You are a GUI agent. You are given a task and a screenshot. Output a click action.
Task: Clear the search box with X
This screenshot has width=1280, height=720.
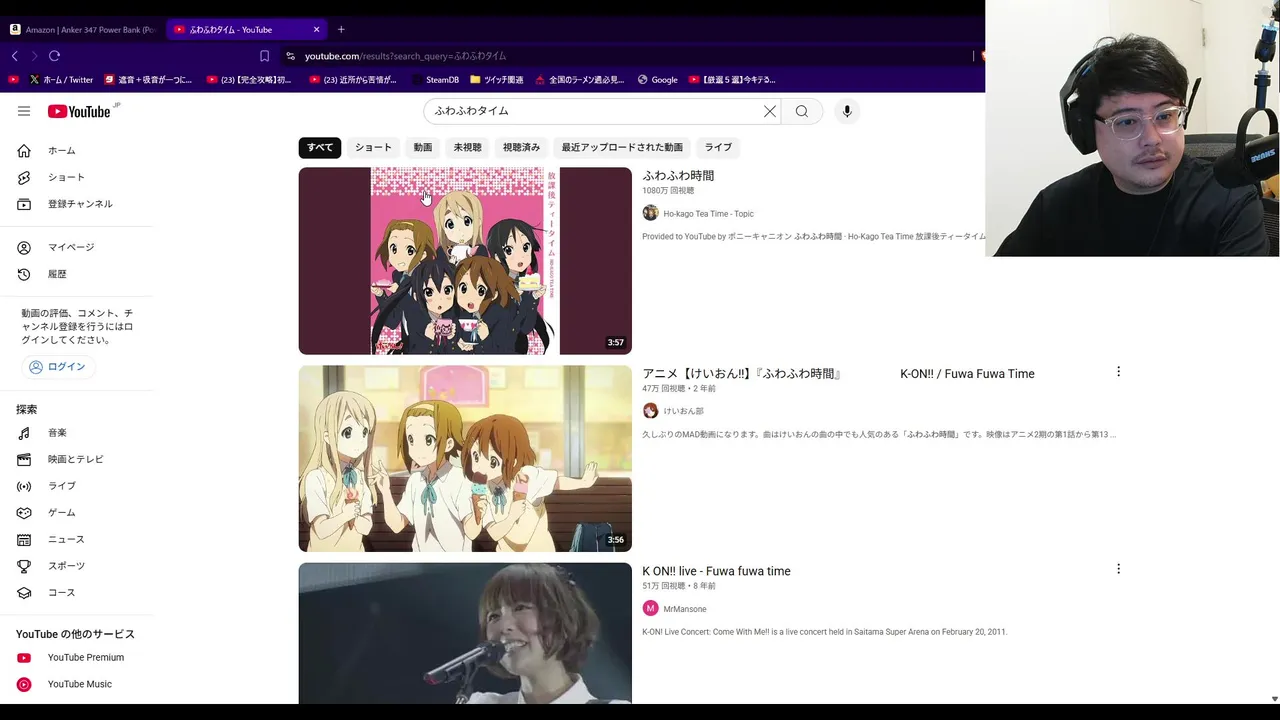tap(770, 111)
